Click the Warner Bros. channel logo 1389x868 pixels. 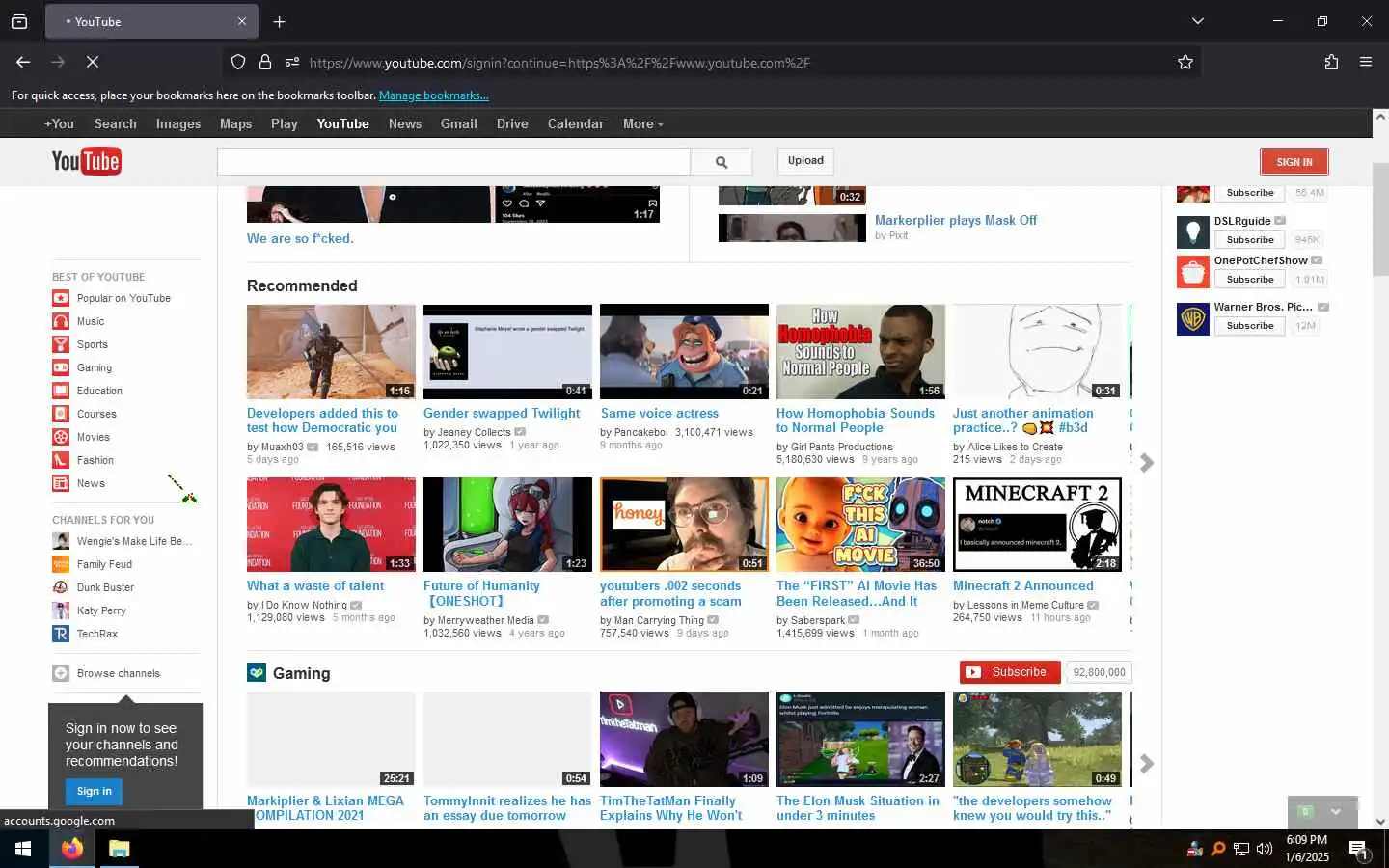point(1193,318)
